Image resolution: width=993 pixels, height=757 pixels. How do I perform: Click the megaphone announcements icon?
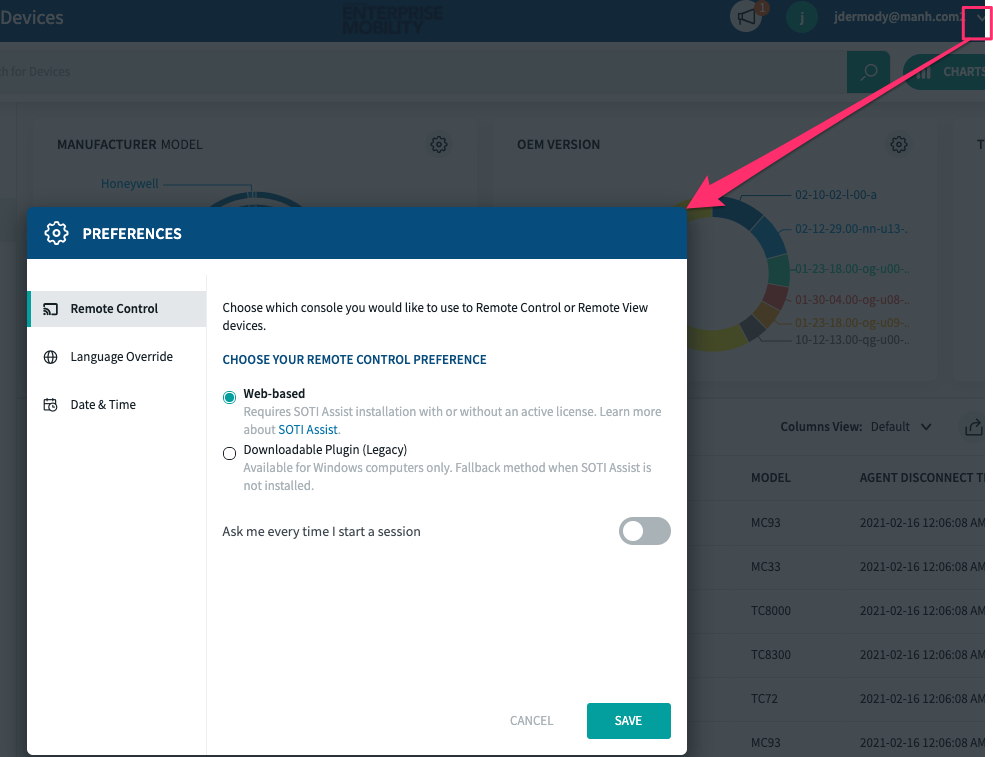(x=745, y=17)
